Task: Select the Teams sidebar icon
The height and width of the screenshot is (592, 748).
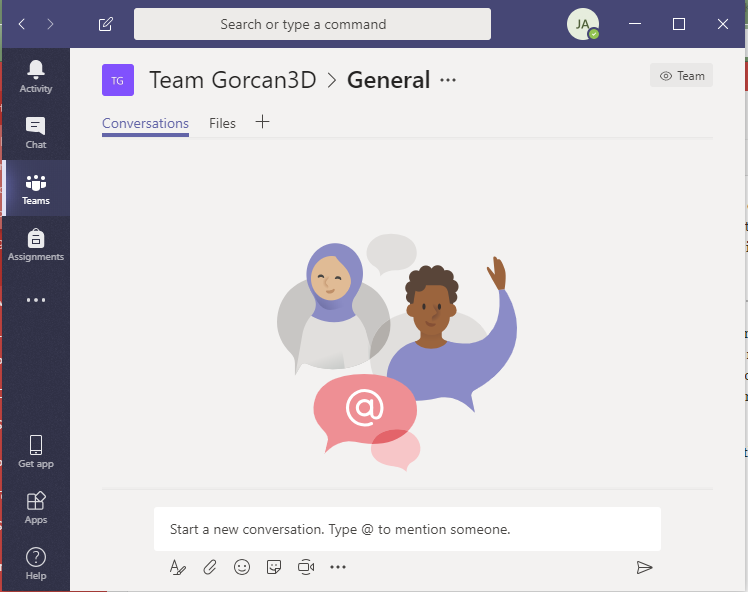Action: click(36, 188)
